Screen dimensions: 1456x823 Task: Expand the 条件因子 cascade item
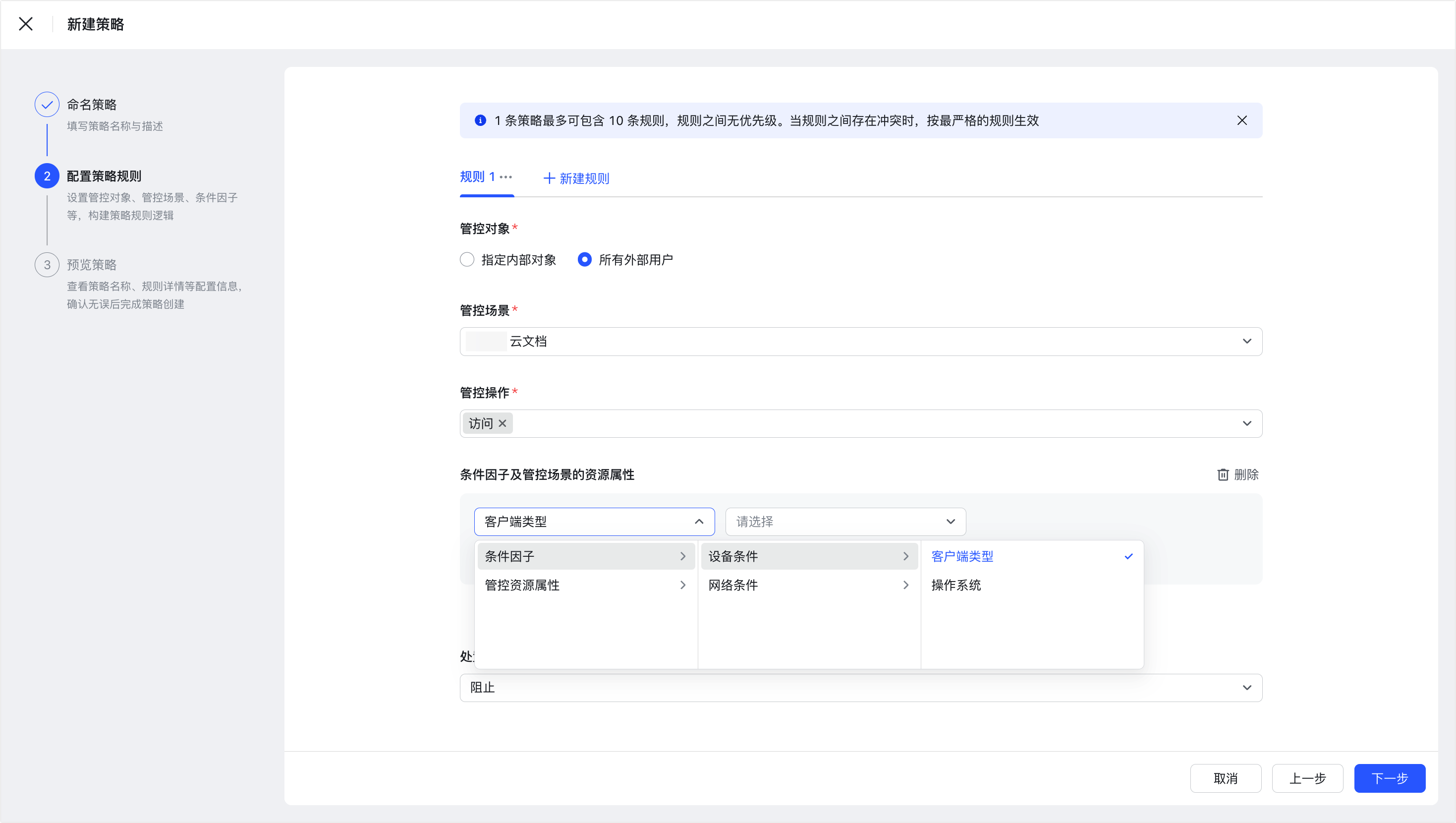(586, 557)
